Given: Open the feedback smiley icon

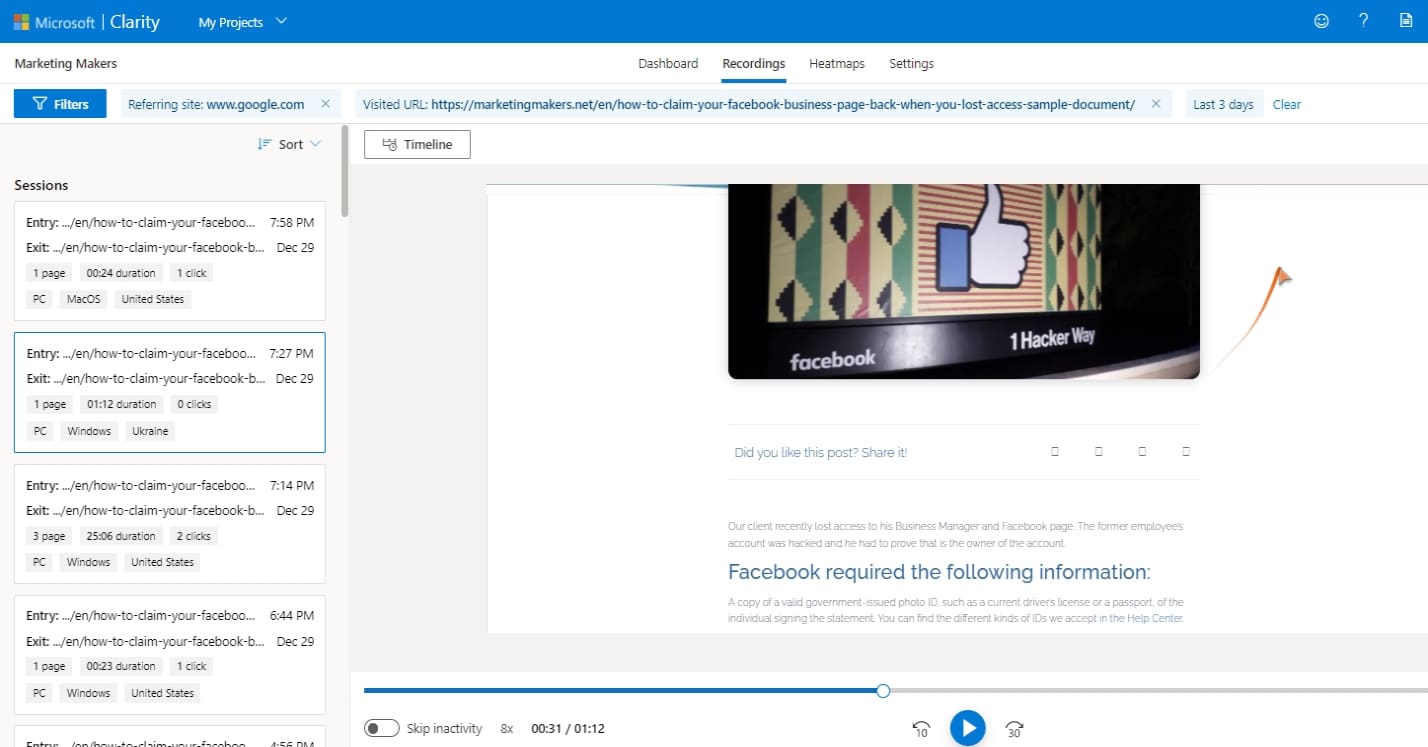Looking at the screenshot, I should 1321,21.
